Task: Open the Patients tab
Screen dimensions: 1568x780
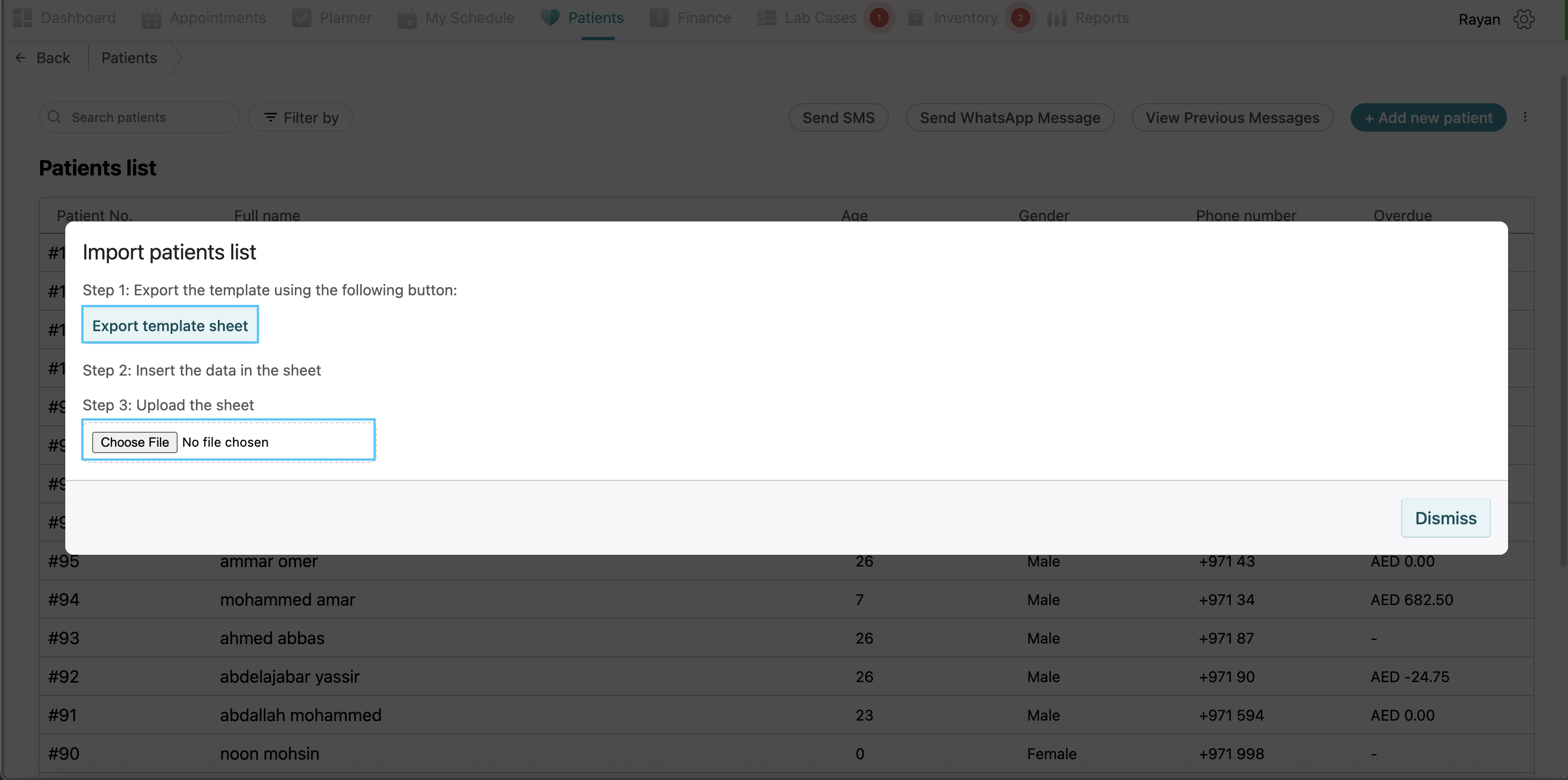Action: (x=595, y=18)
